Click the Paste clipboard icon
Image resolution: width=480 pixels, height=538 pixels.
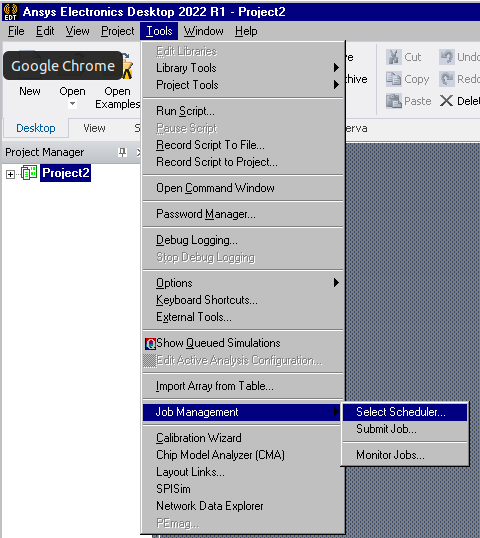pyautogui.click(x=393, y=101)
